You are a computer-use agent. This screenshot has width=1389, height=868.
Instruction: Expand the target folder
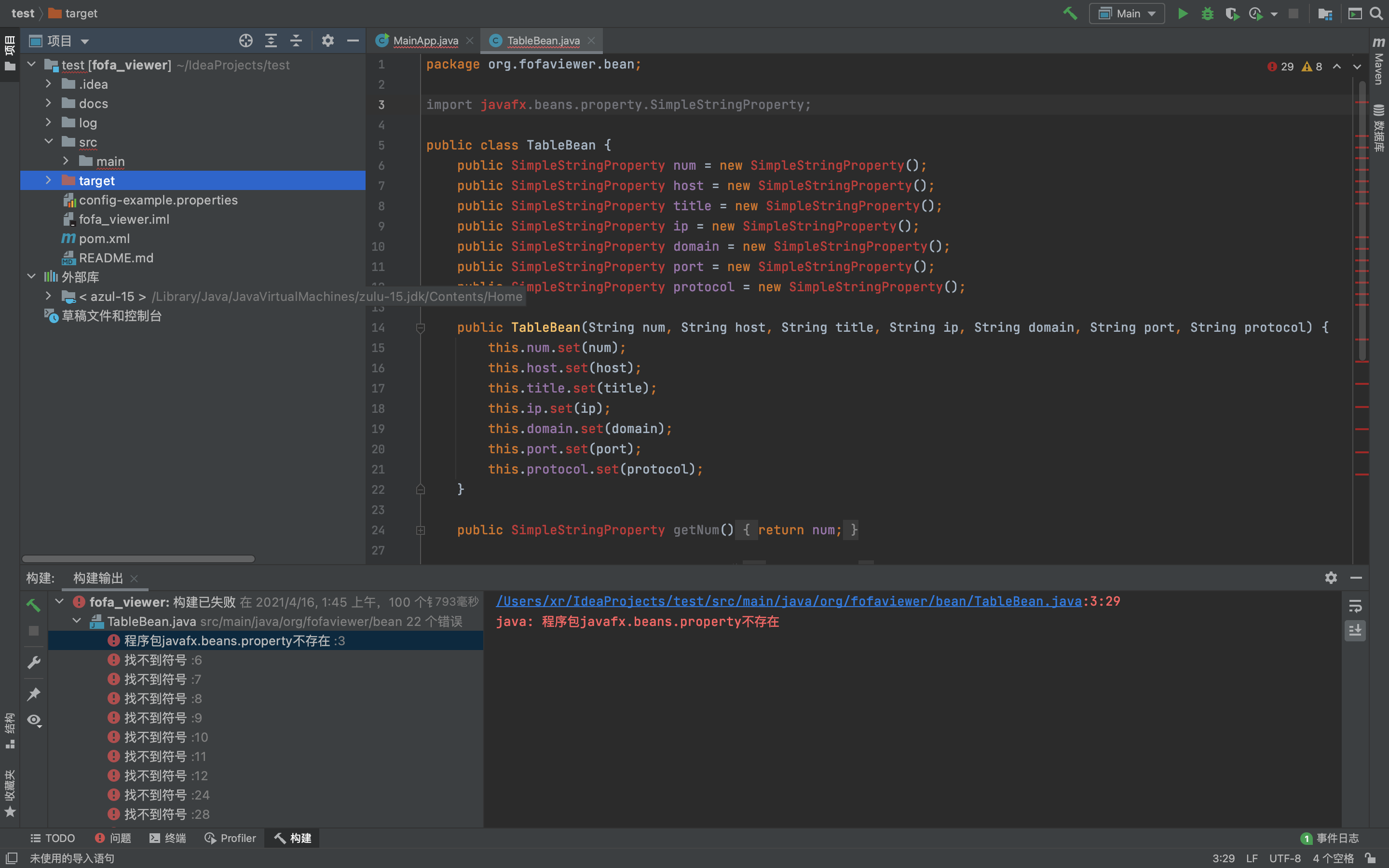click(x=48, y=180)
